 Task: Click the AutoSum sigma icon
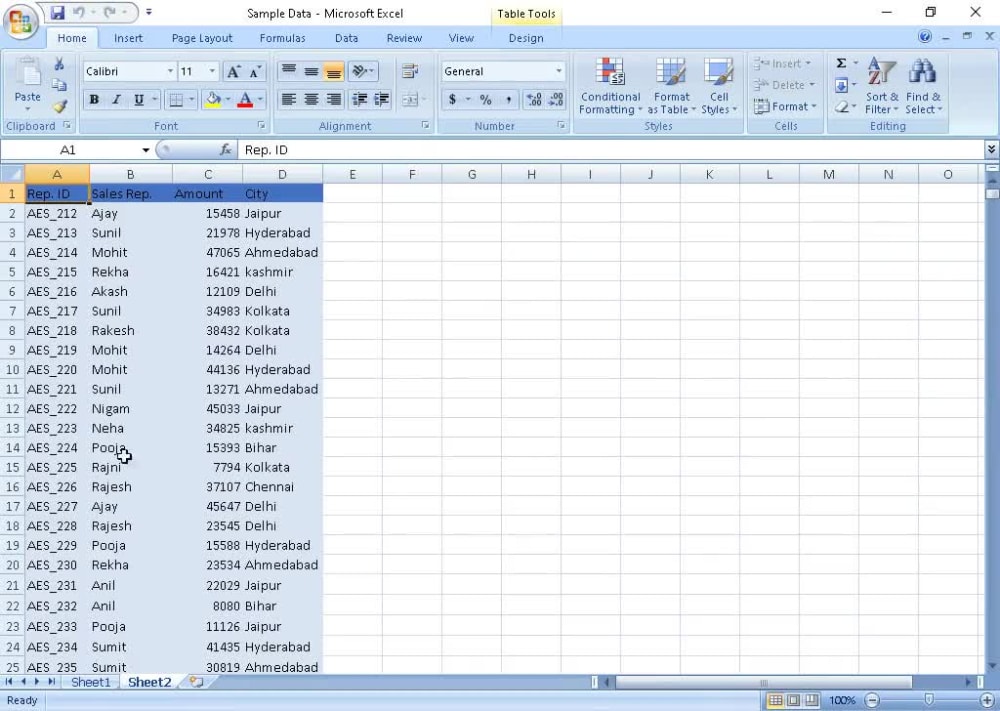[x=843, y=62]
